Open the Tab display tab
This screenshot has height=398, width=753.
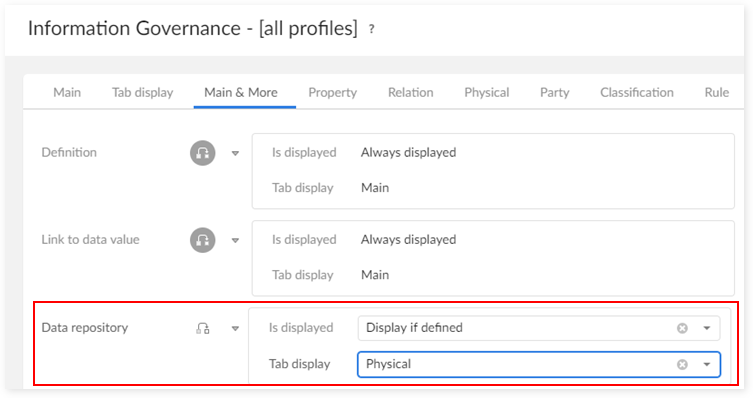tap(143, 92)
